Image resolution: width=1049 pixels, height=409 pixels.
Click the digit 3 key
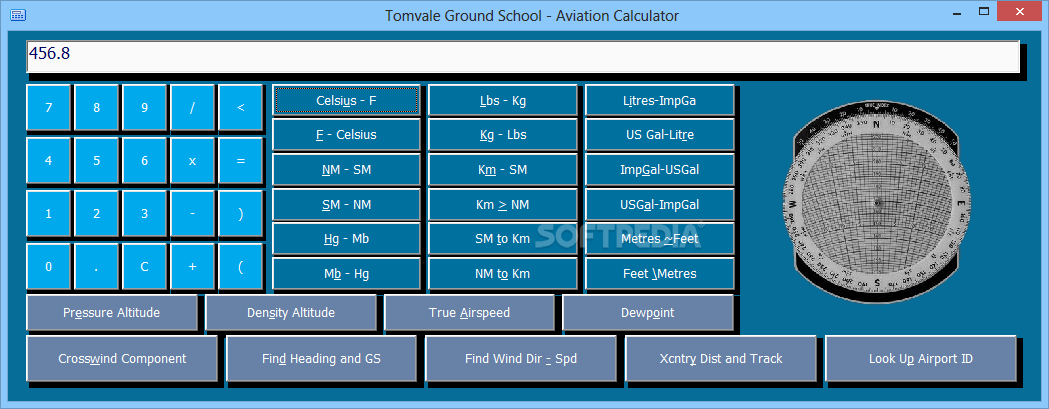point(145,214)
